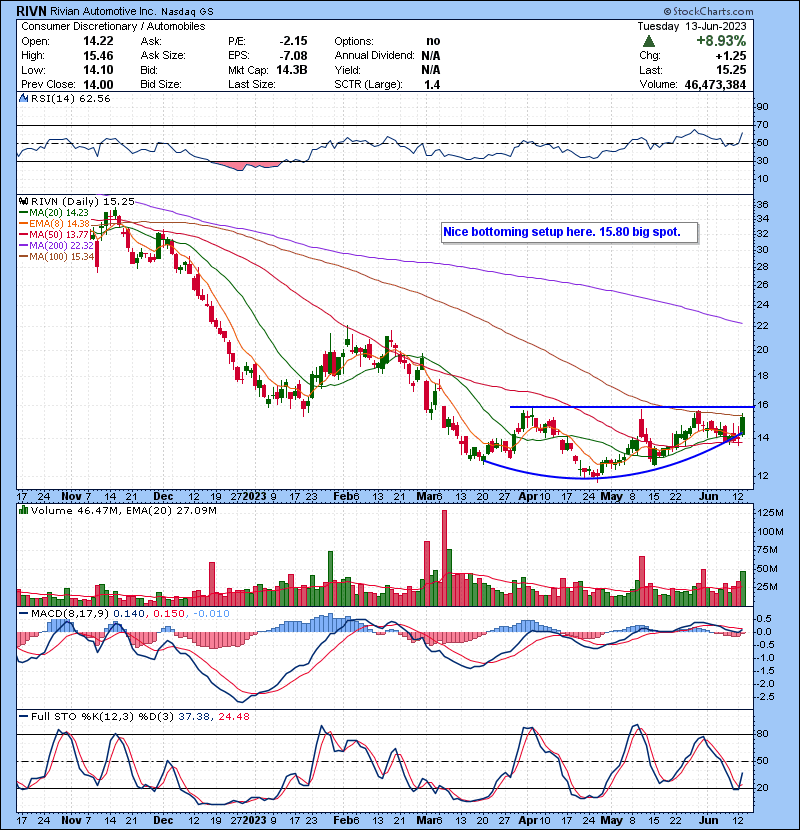
Task: Click the green MA(20) legend line
Action: [24, 212]
